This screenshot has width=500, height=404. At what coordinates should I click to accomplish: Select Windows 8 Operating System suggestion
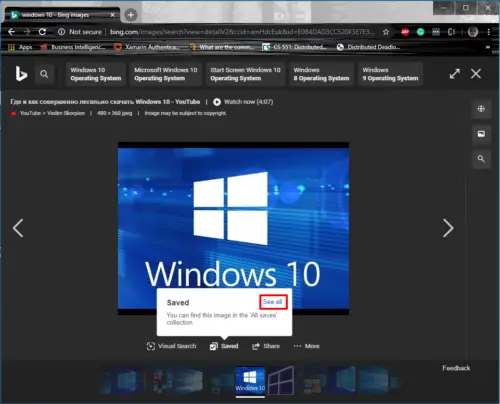[x=321, y=74]
